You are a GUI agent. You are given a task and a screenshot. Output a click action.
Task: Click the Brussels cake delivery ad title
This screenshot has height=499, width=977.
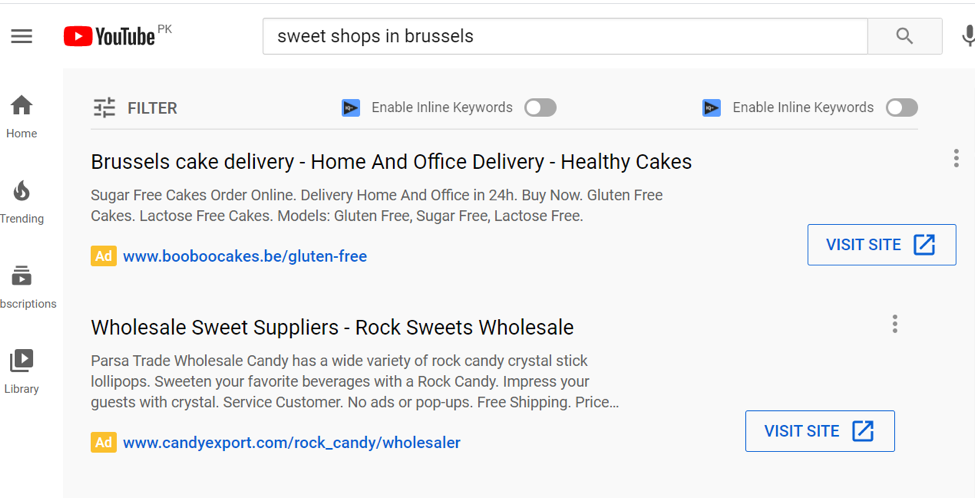[x=391, y=162]
